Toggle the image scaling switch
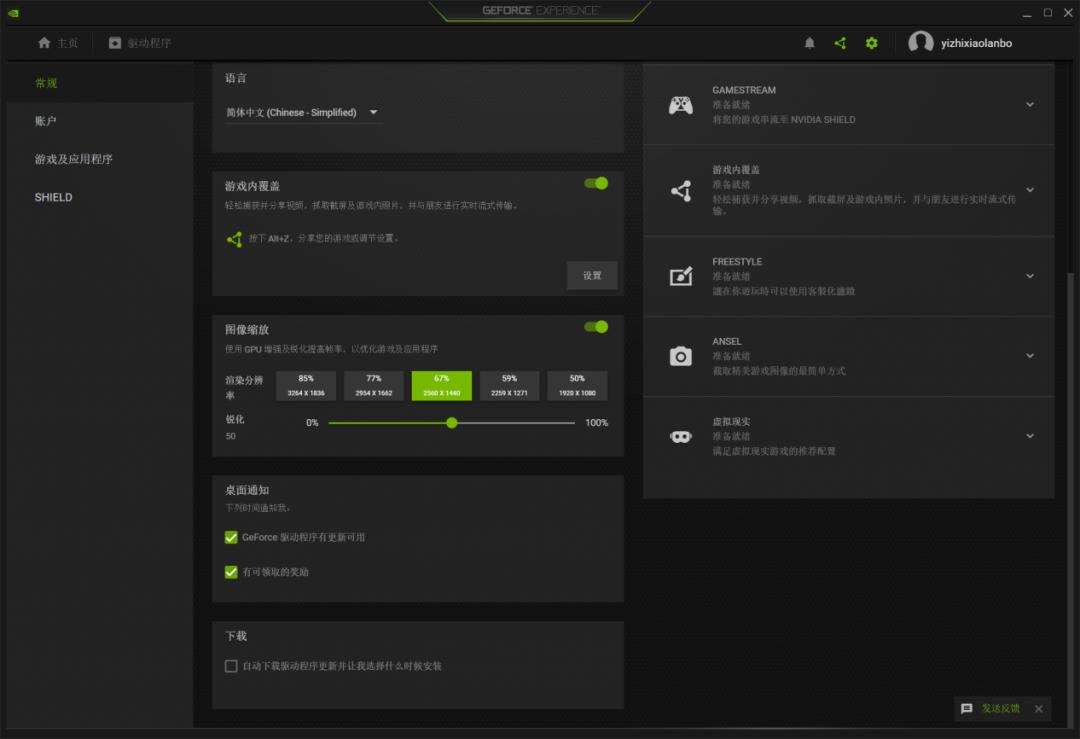 [596, 326]
